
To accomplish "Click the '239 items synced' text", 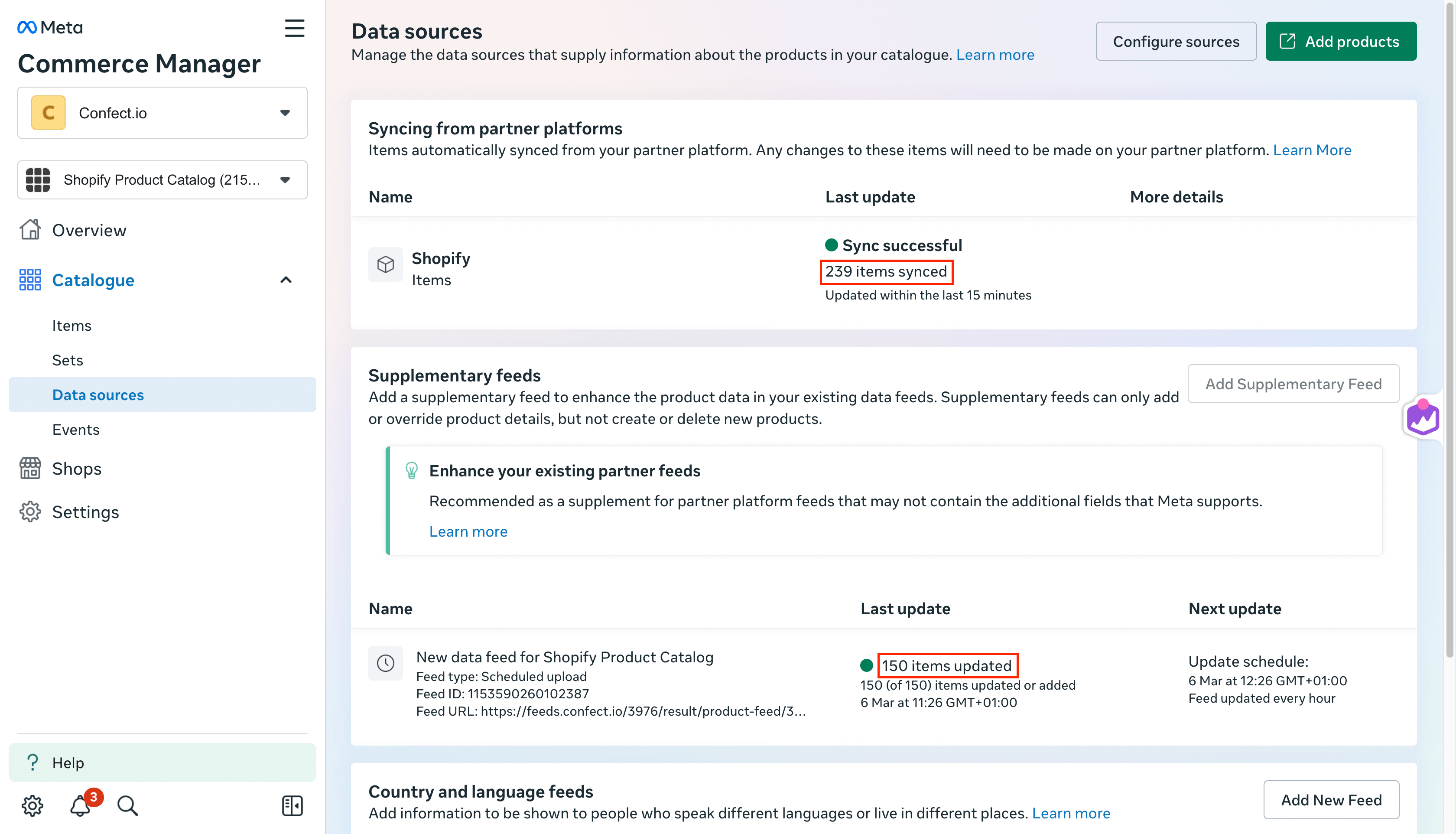I will point(886,271).
